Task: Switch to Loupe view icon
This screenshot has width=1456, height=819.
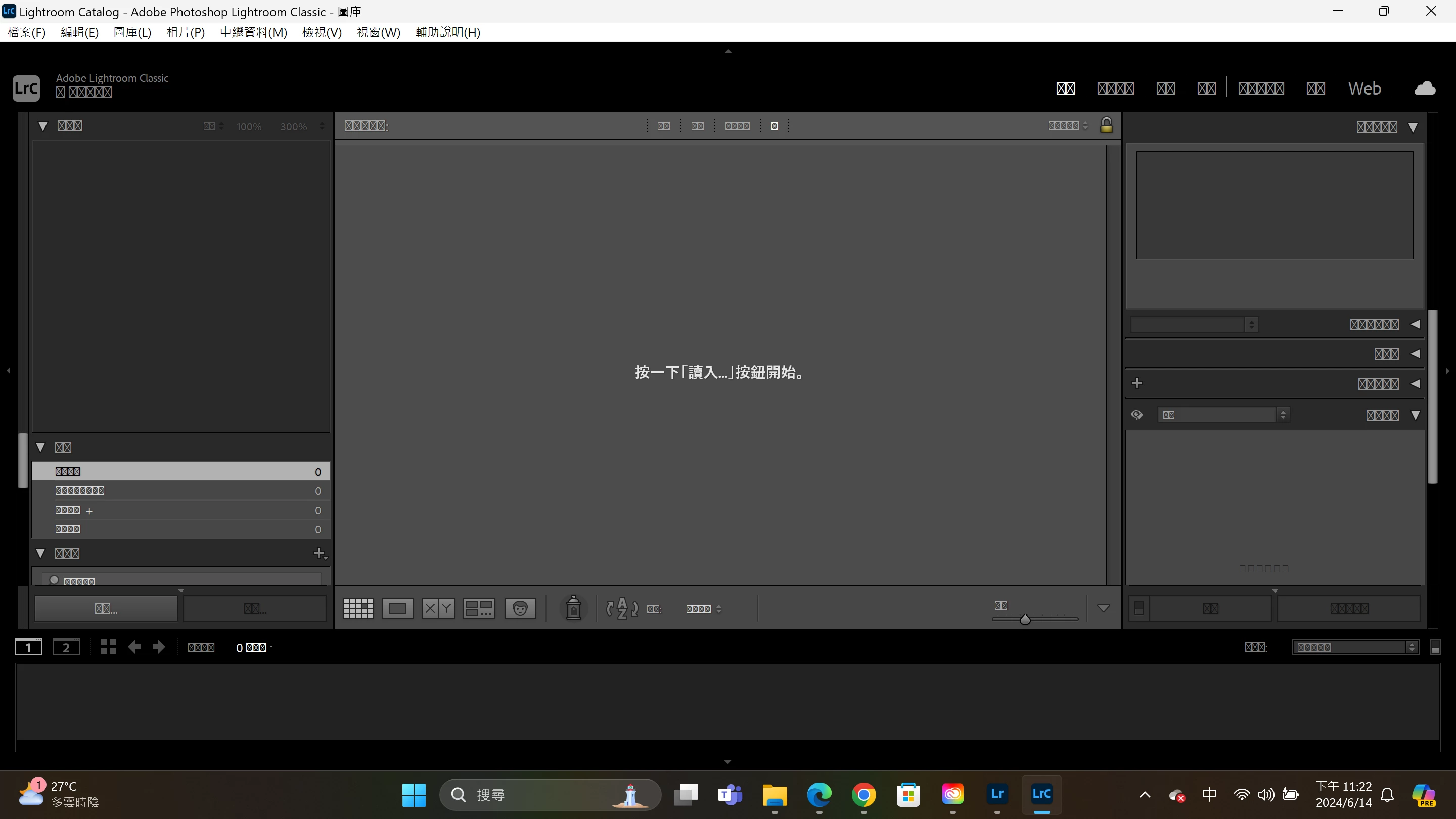Action: click(397, 608)
